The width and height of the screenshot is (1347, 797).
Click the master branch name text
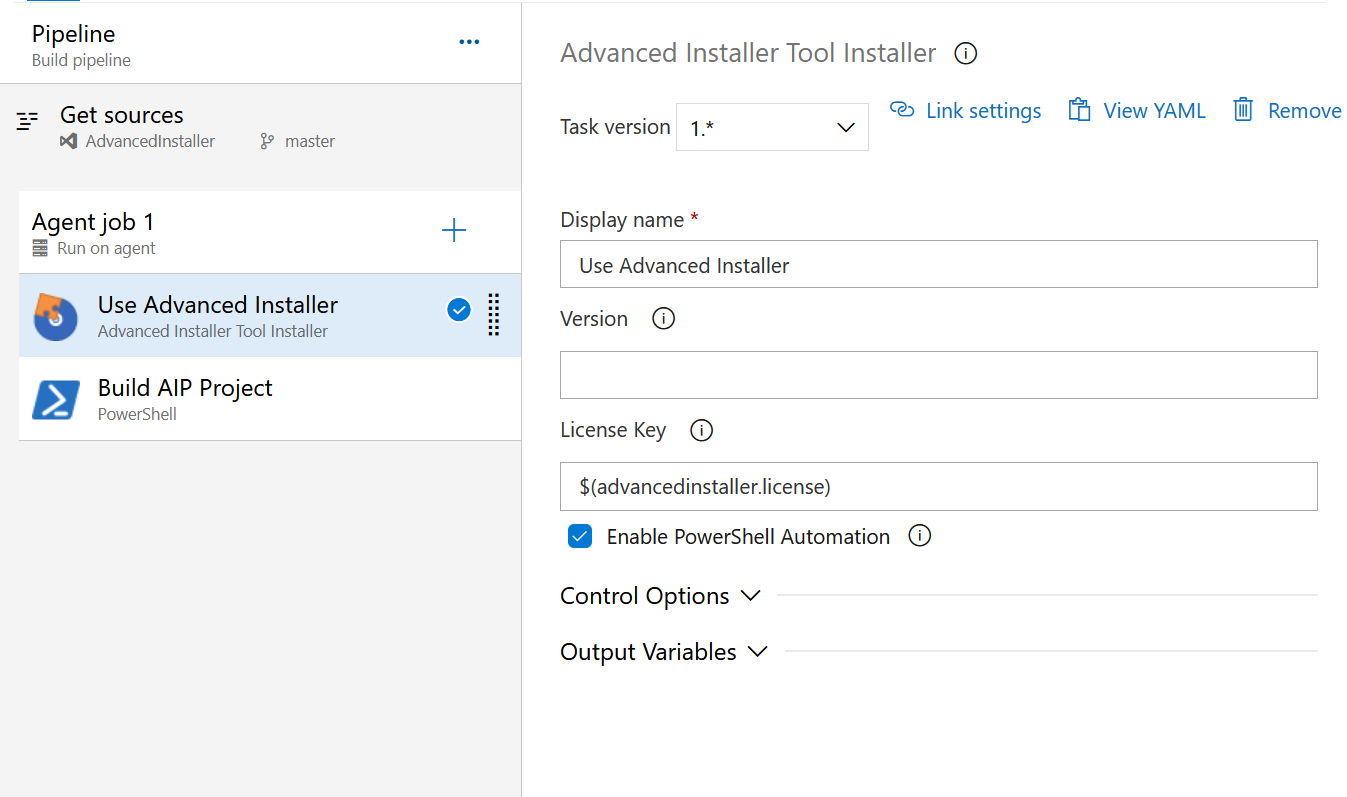310,141
